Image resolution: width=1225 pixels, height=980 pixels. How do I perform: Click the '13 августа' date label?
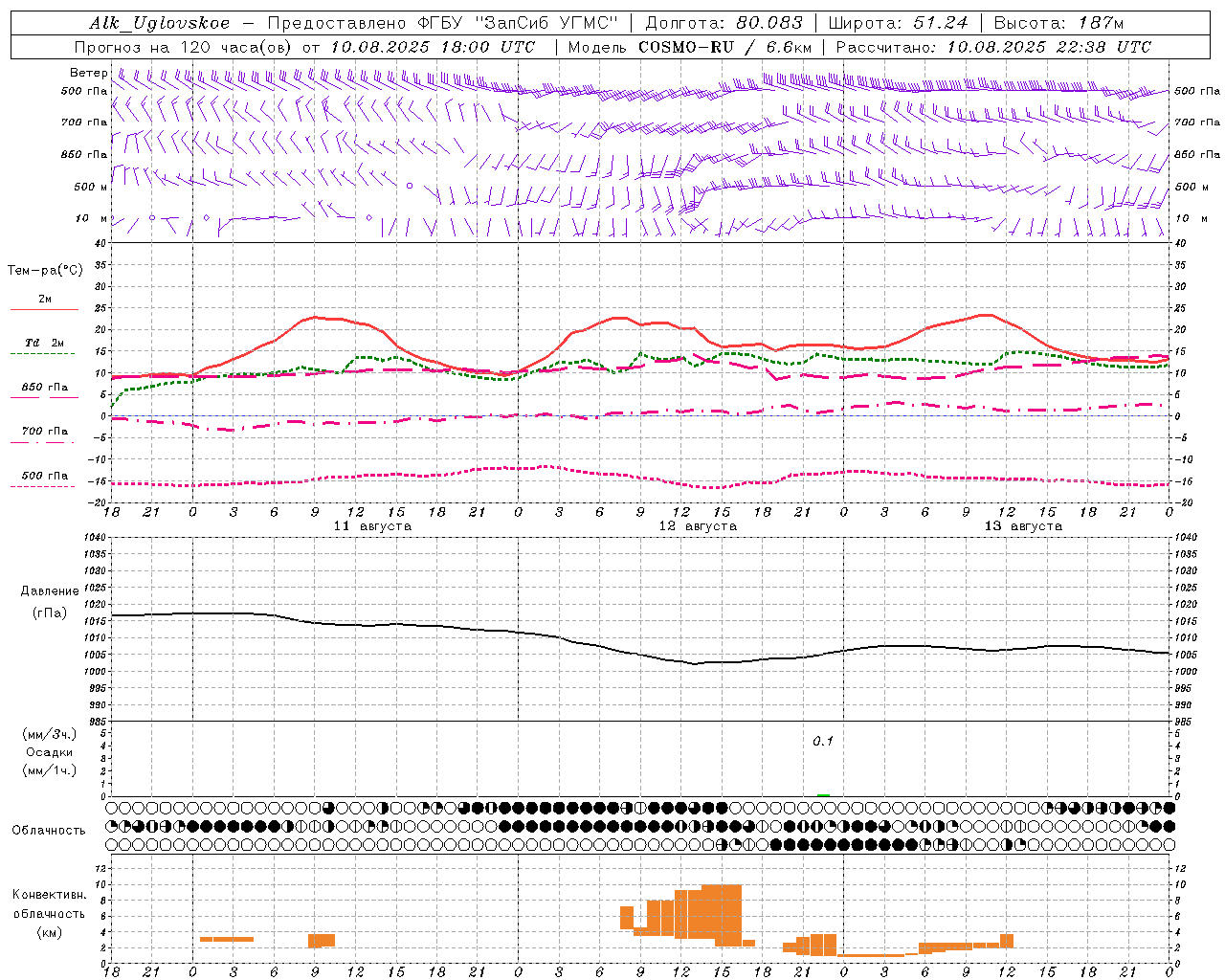(x=1023, y=526)
